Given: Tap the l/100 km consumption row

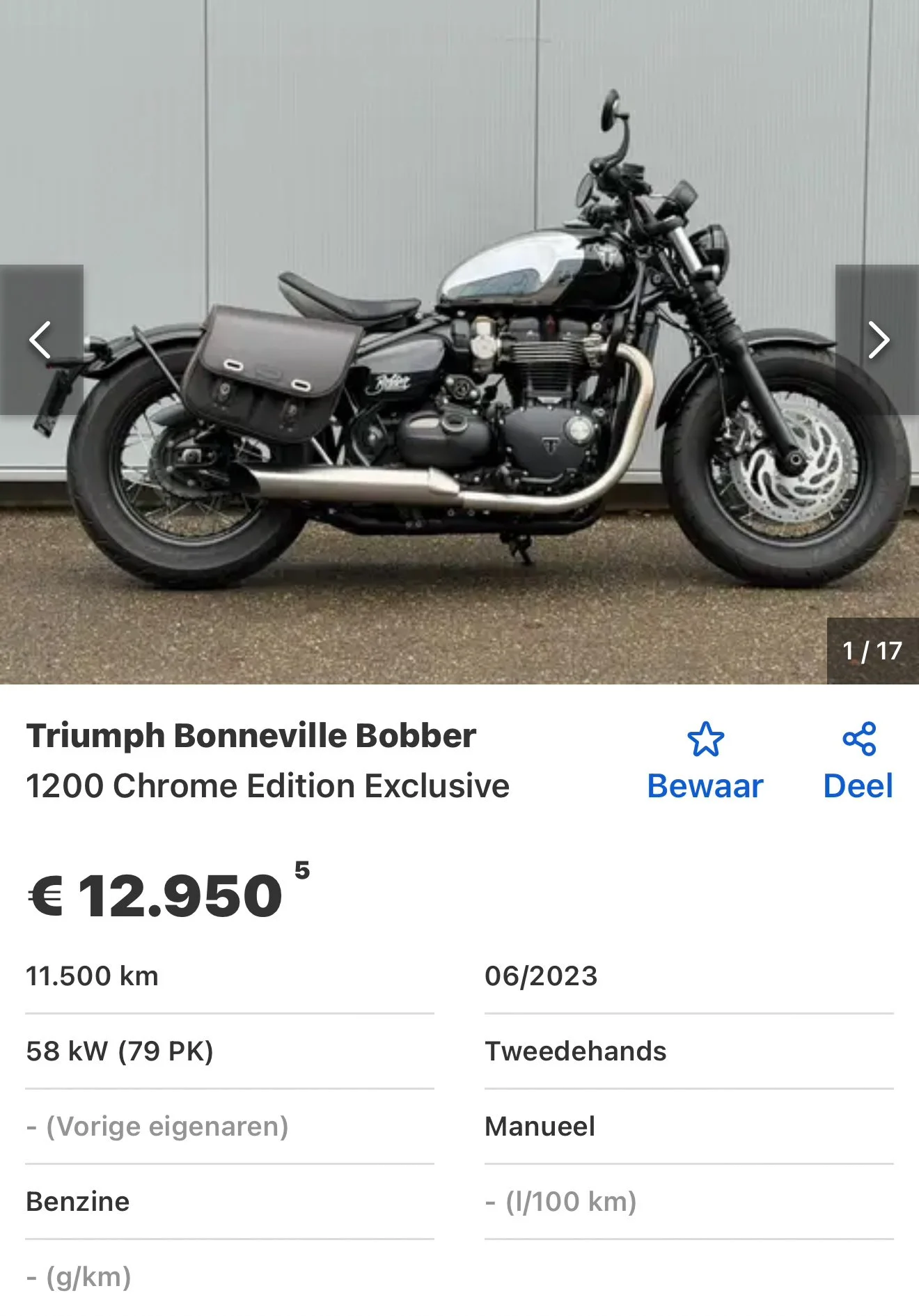Looking at the screenshot, I should [x=689, y=1202].
